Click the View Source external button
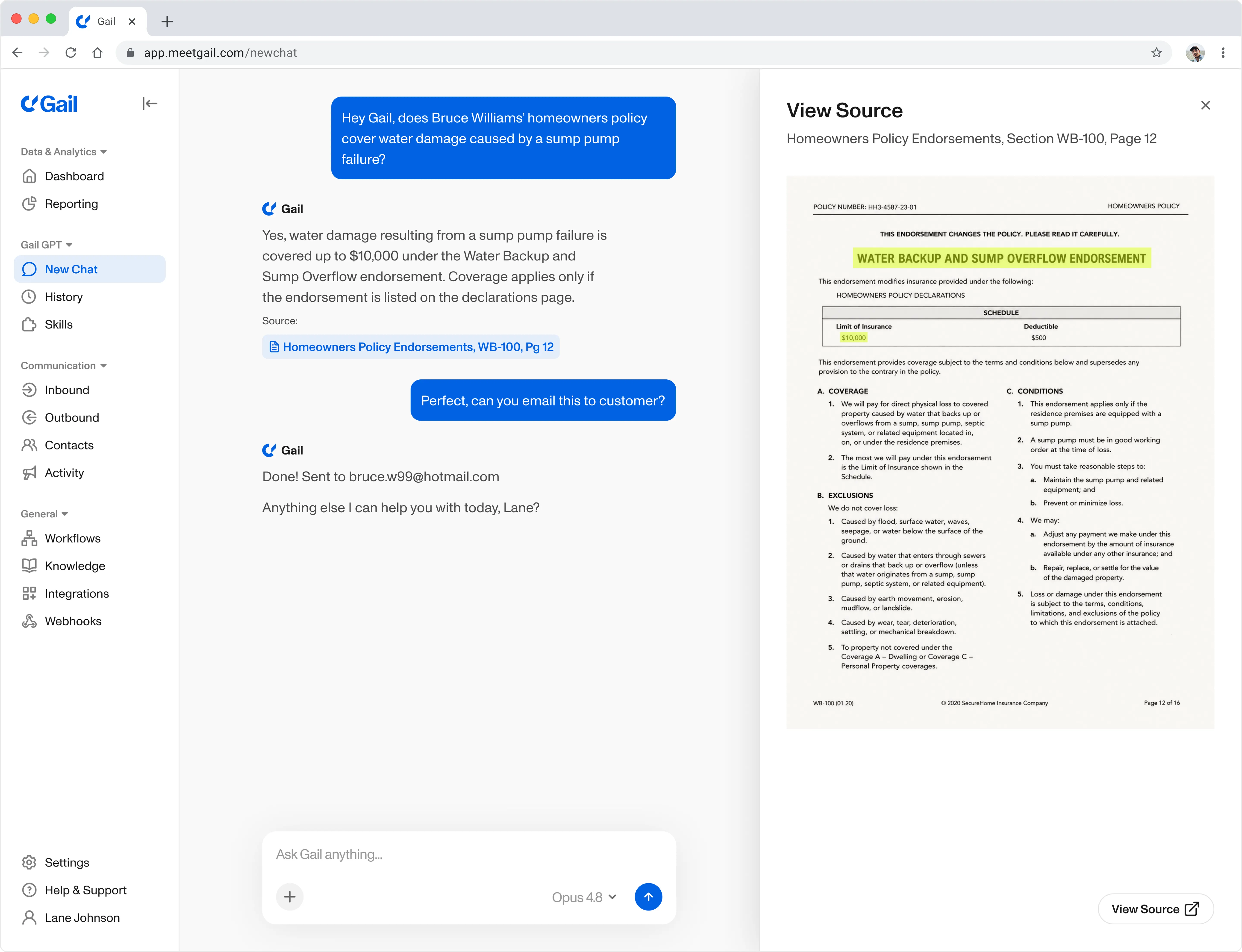1242x952 pixels. point(1155,909)
